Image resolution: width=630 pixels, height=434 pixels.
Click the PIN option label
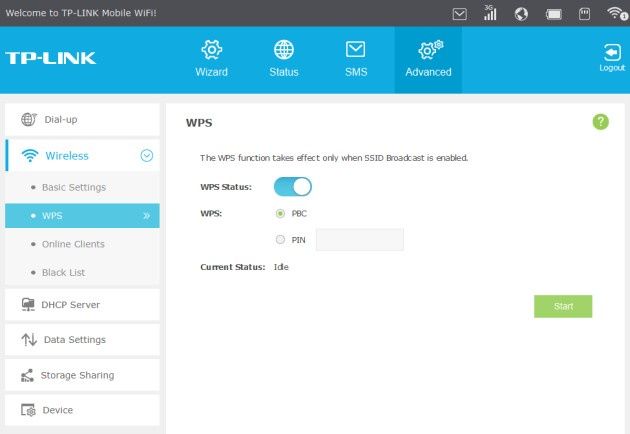point(299,240)
